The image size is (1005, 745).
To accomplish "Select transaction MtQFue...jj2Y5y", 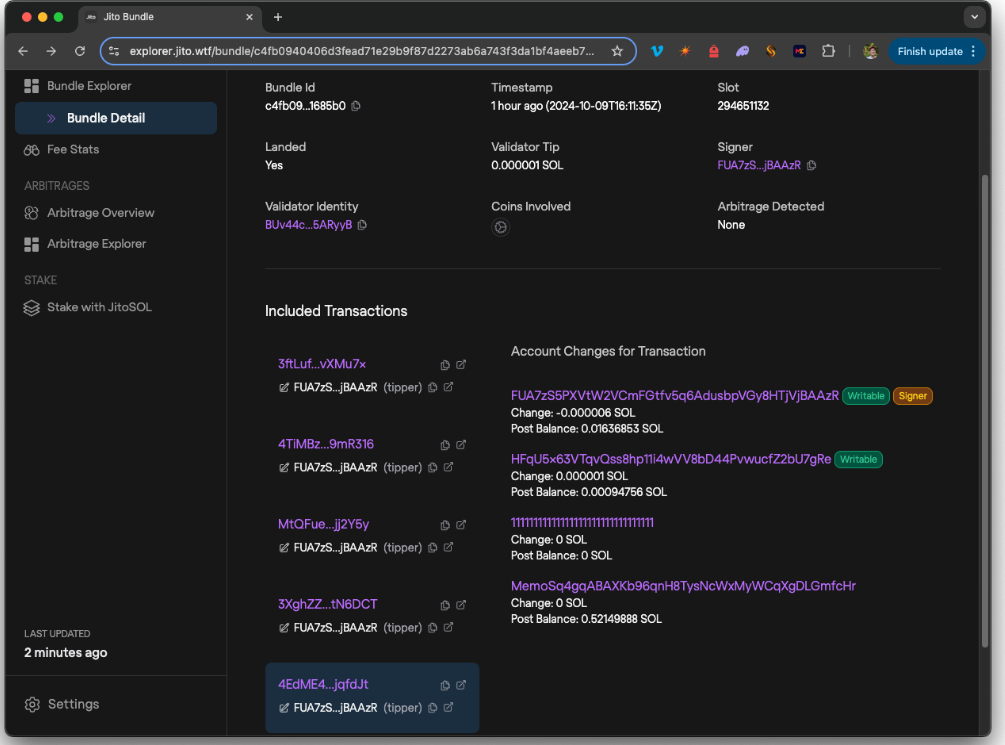I will [x=324, y=524].
